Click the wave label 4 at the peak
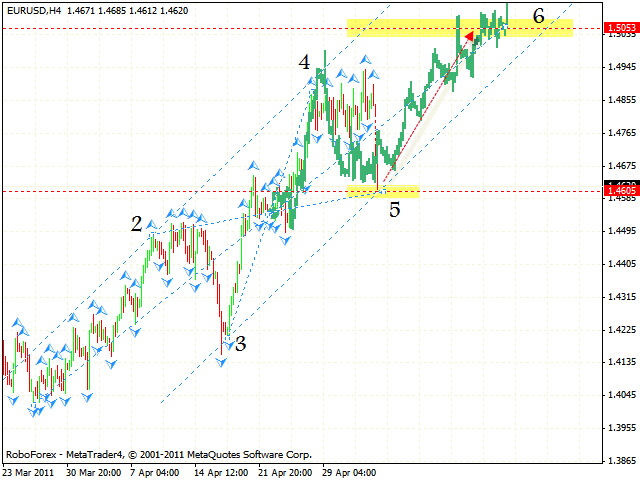Image resolution: width=640 pixels, height=480 pixels. [x=304, y=62]
